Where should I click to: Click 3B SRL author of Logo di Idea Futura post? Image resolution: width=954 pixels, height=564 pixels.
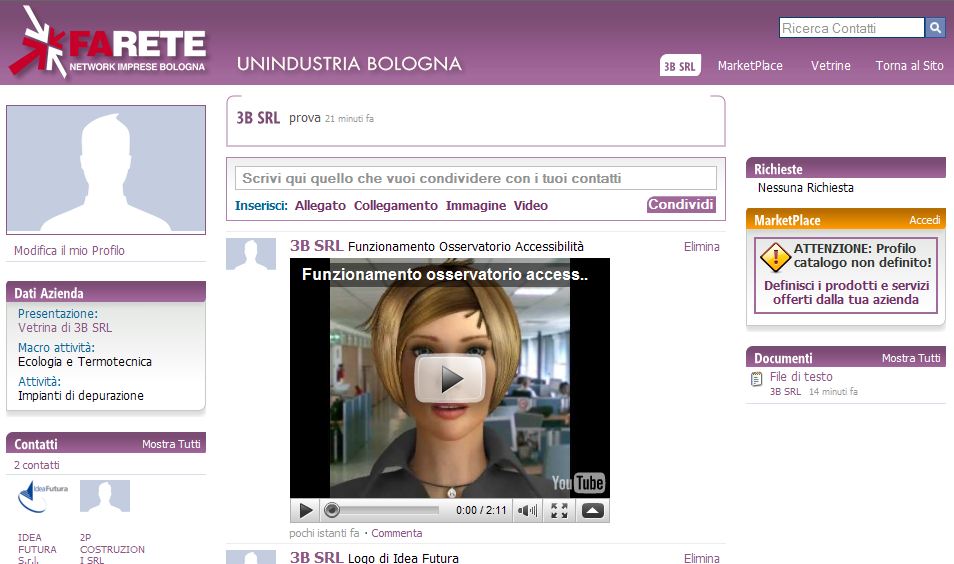[316, 557]
